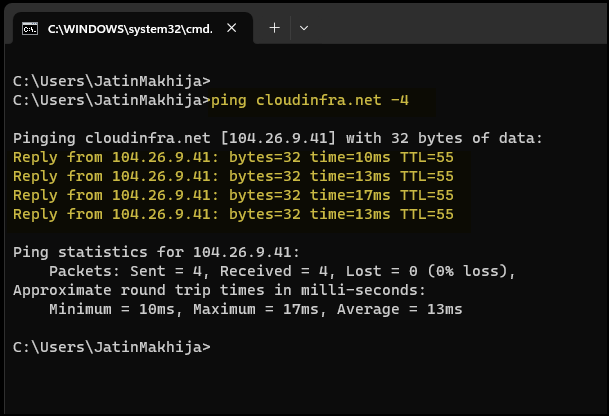Click the second reply line time=13ms
This screenshot has height=416, width=609.
pyautogui.click(x=233, y=176)
